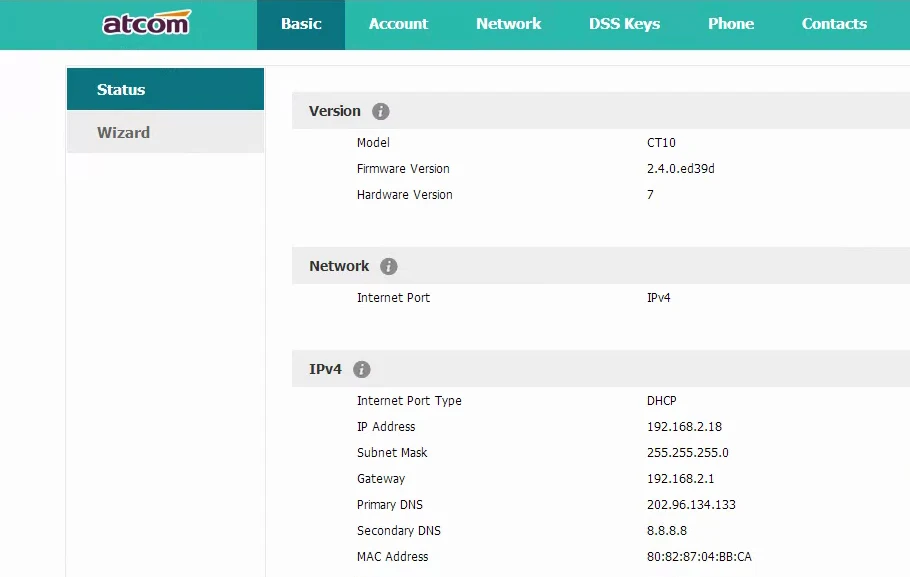Click the Primary DNS value 202.96.134.133
The width and height of the screenshot is (910, 577).
(691, 505)
